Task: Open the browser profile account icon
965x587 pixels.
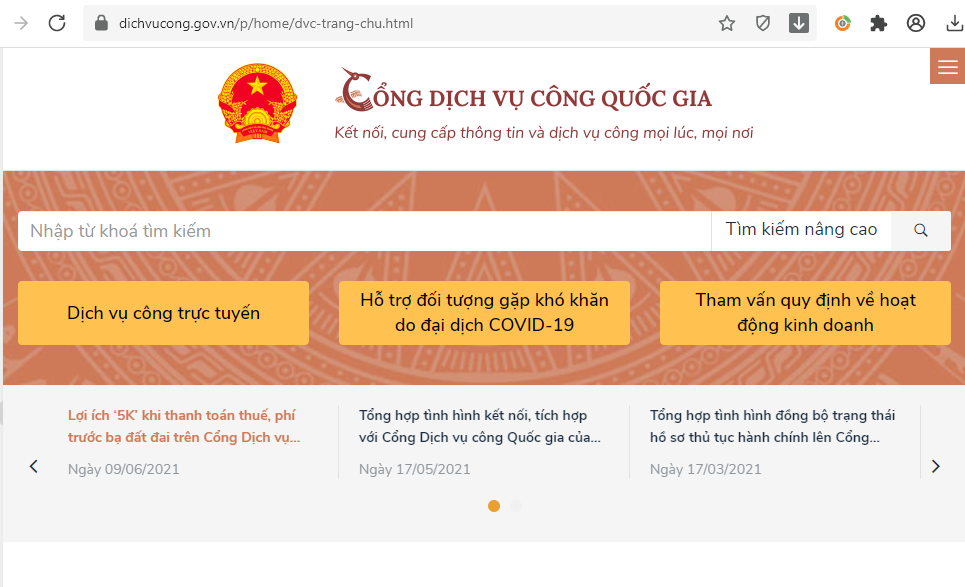Action: pyautogui.click(x=916, y=23)
